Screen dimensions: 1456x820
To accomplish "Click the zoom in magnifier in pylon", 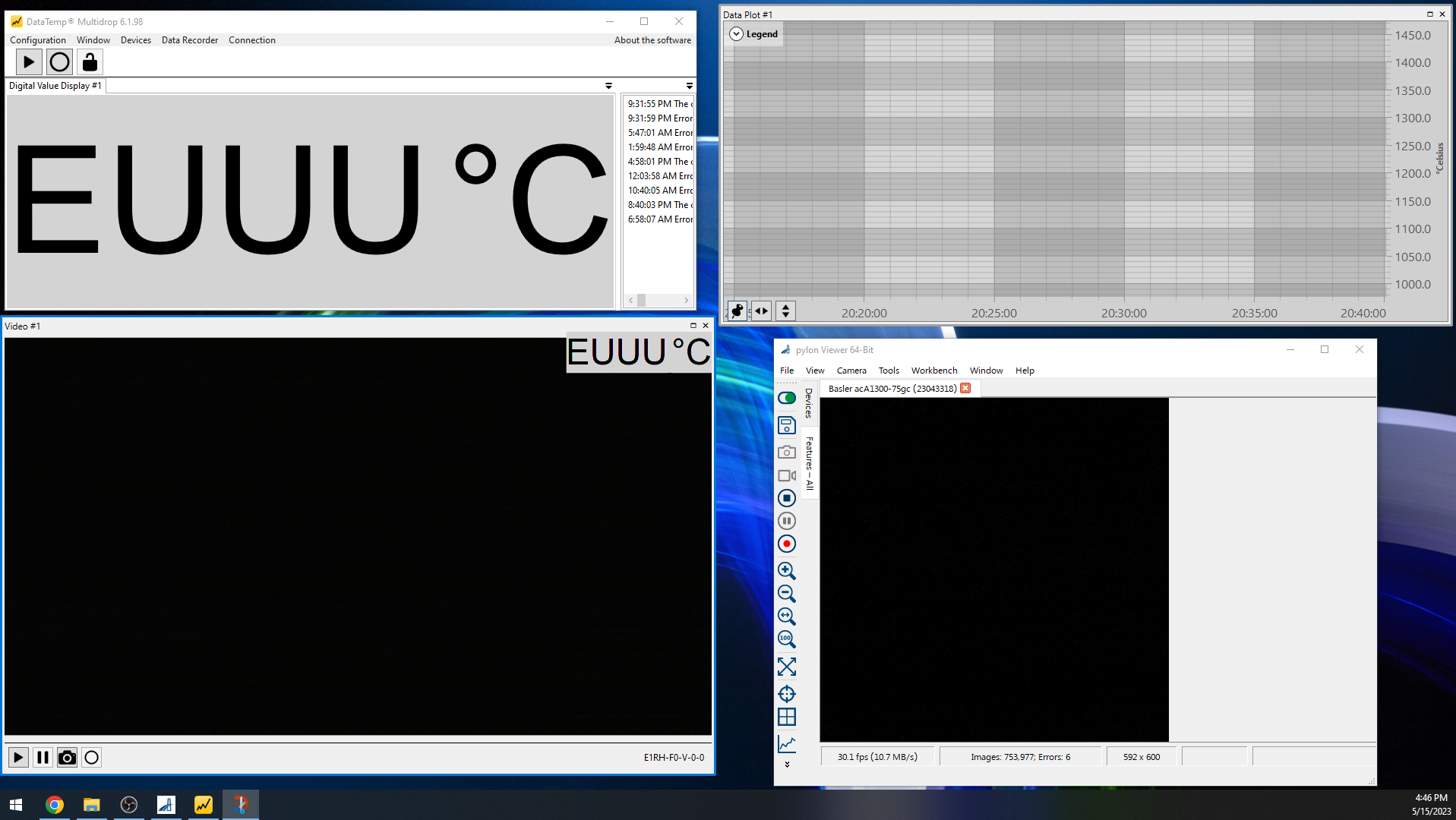I will tap(787, 571).
